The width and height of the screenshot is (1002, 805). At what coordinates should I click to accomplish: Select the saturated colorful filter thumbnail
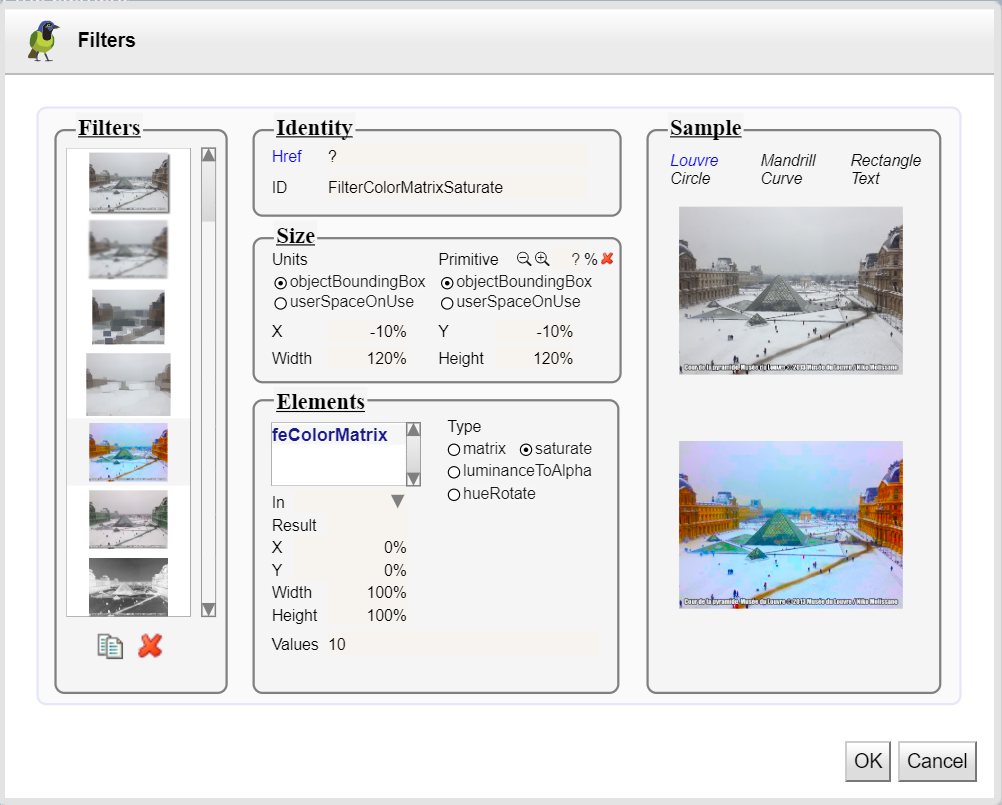[x=128, y=452]
